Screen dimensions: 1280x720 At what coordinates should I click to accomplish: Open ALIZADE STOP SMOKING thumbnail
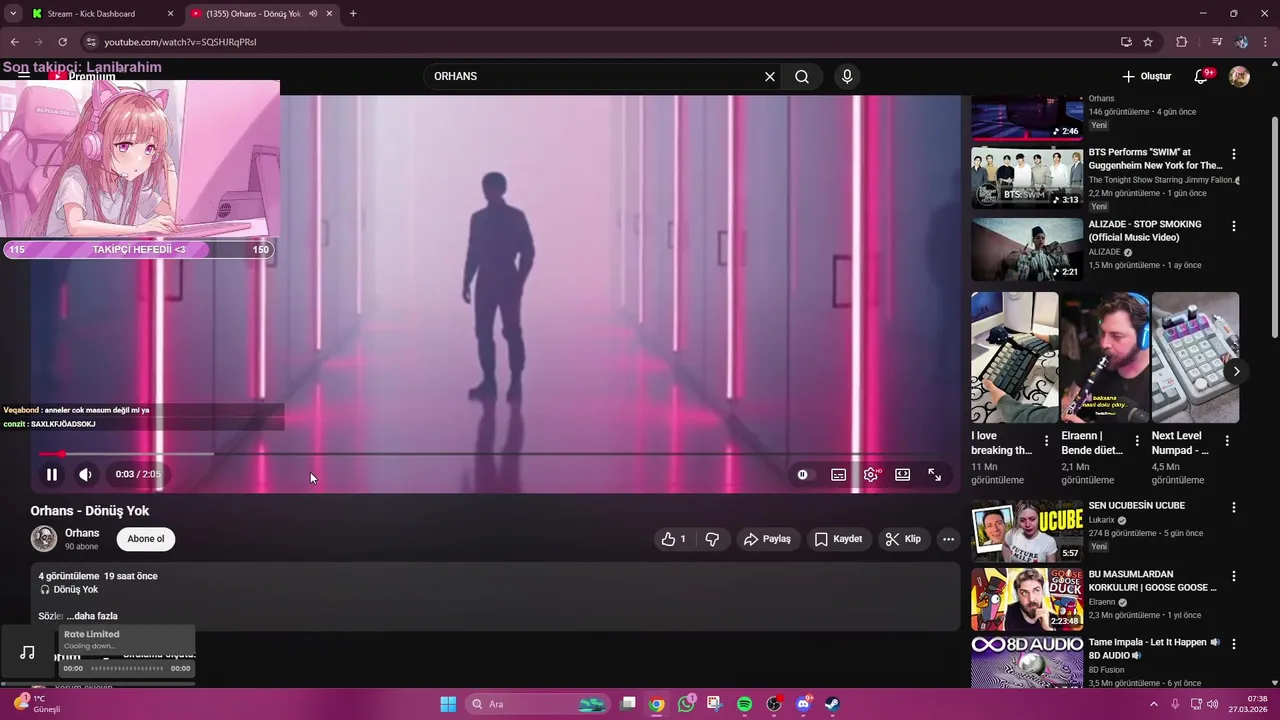[1027, 250]
